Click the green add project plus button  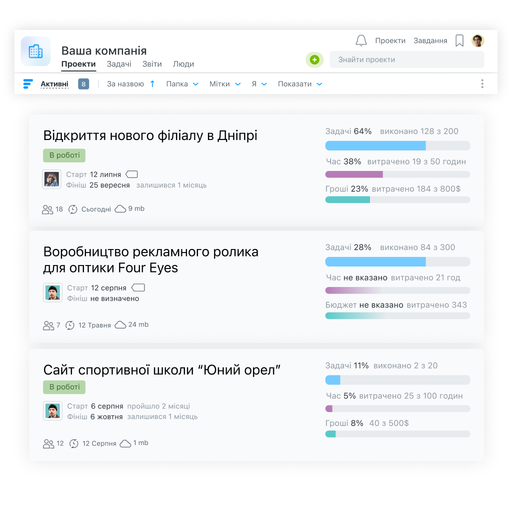314,60
